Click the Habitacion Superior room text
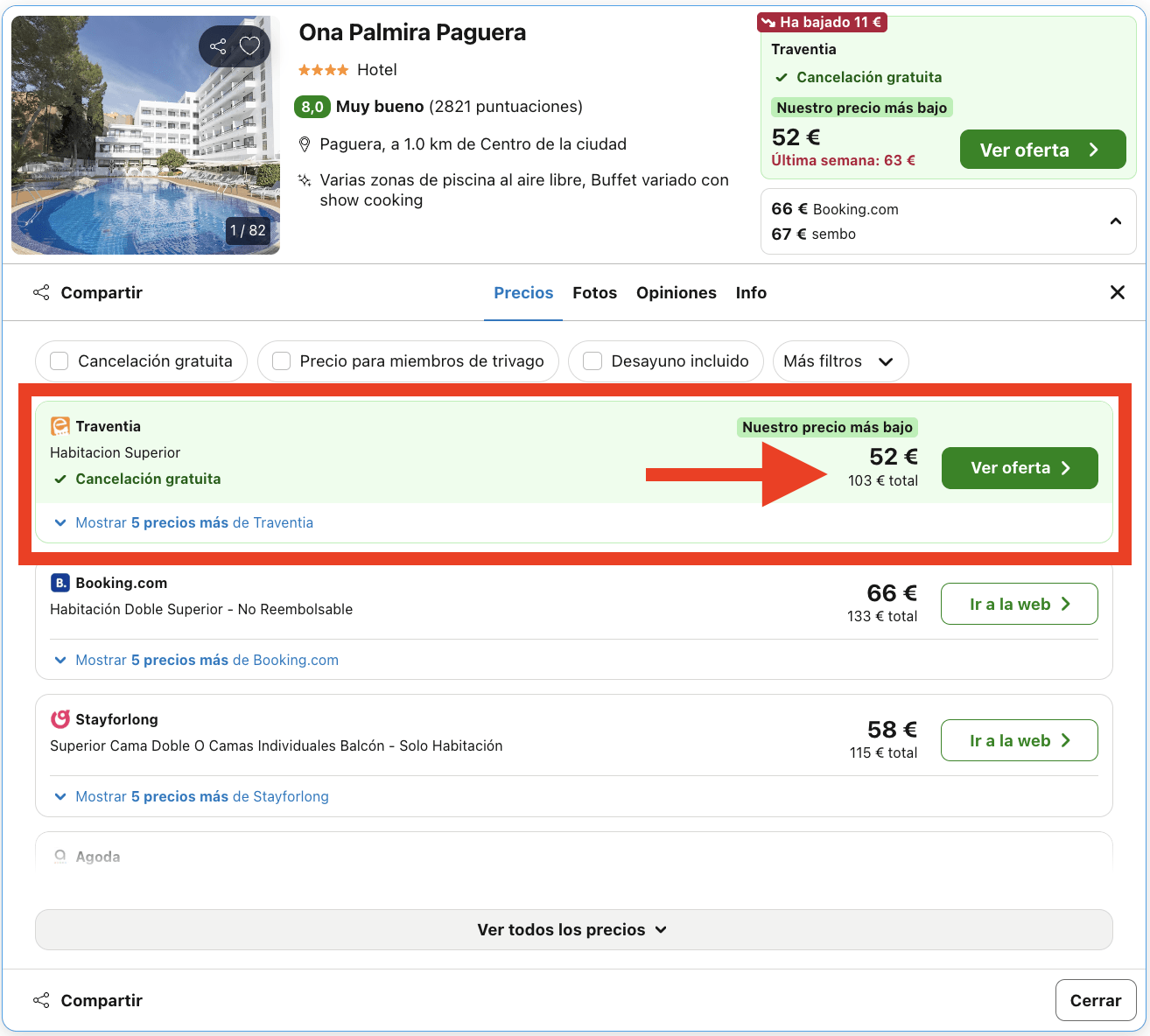 [115, 452]
